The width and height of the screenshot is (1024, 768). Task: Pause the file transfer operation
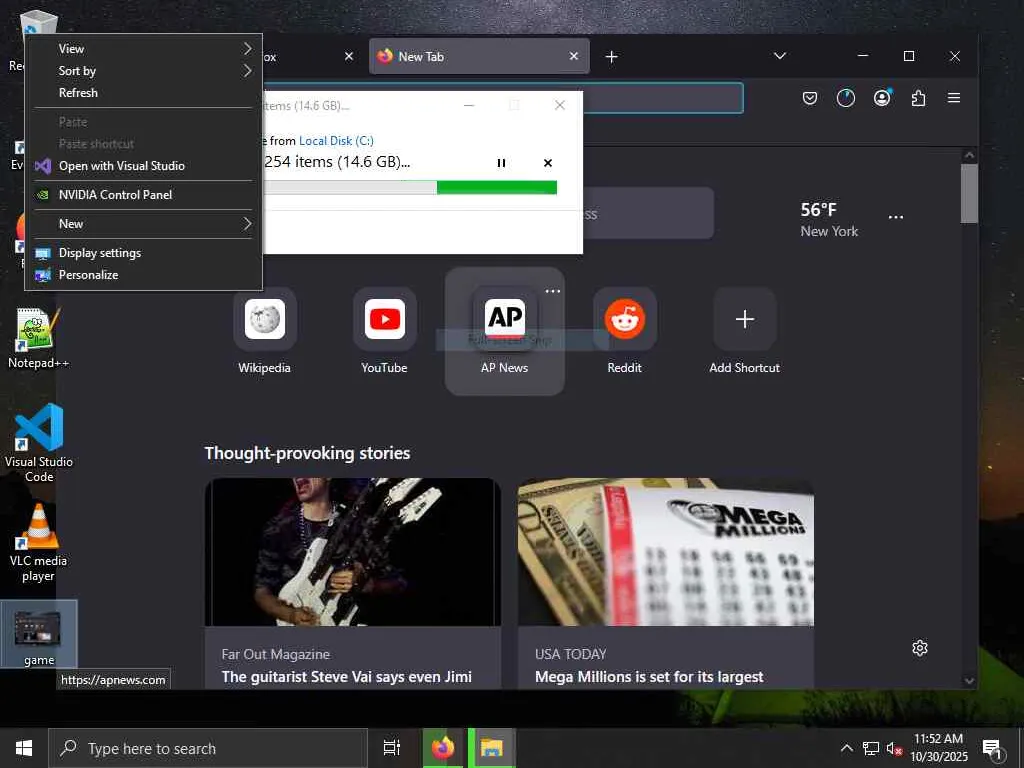[502, 163]
